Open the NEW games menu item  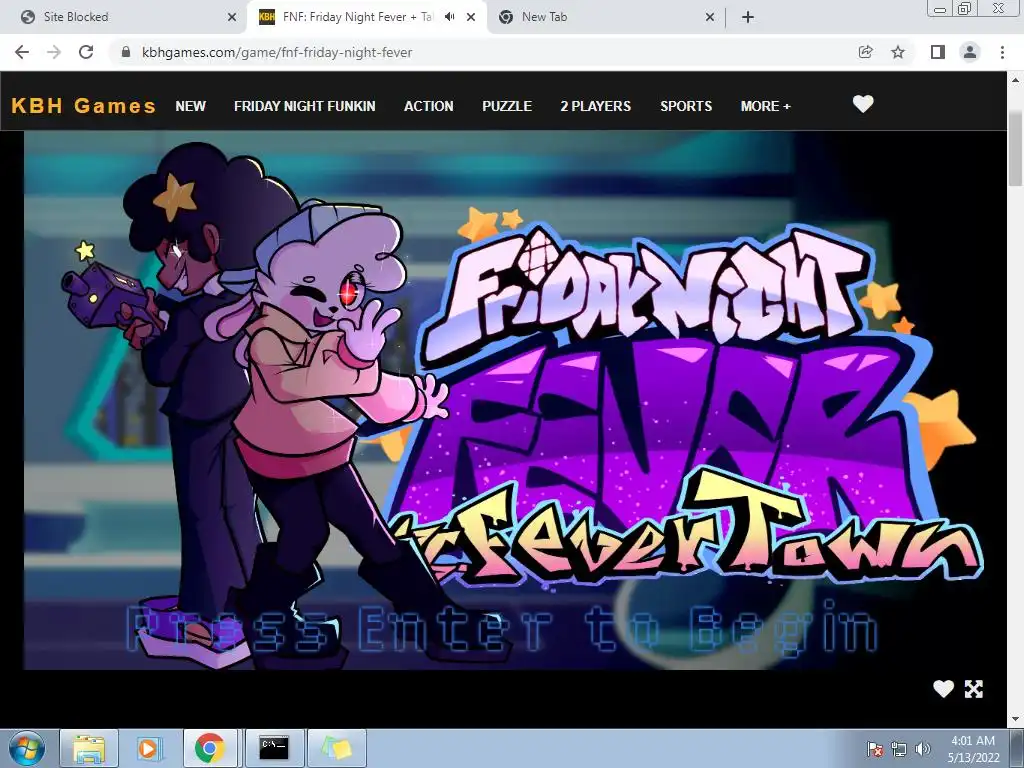[190, 106]
